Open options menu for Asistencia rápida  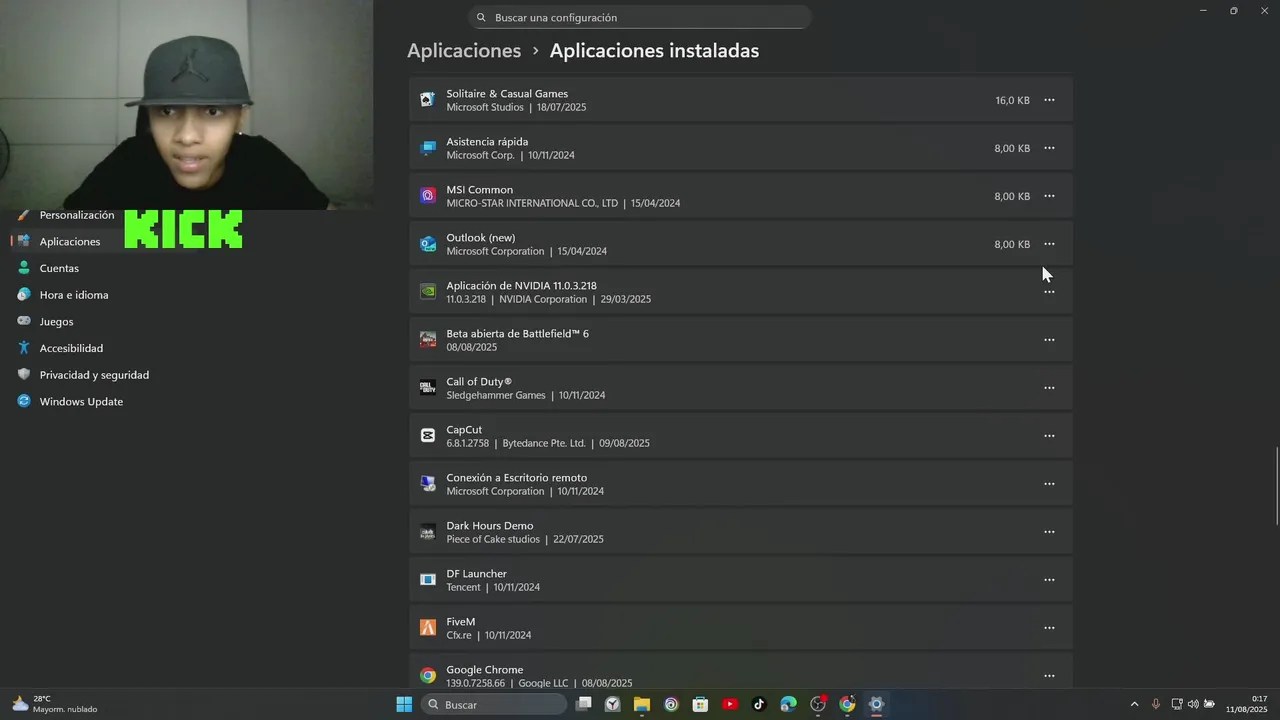click(1049, 148)
